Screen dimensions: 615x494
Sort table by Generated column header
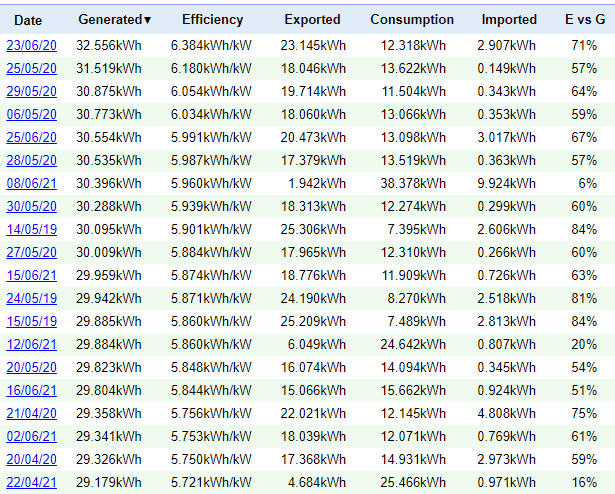pos(114,20)
